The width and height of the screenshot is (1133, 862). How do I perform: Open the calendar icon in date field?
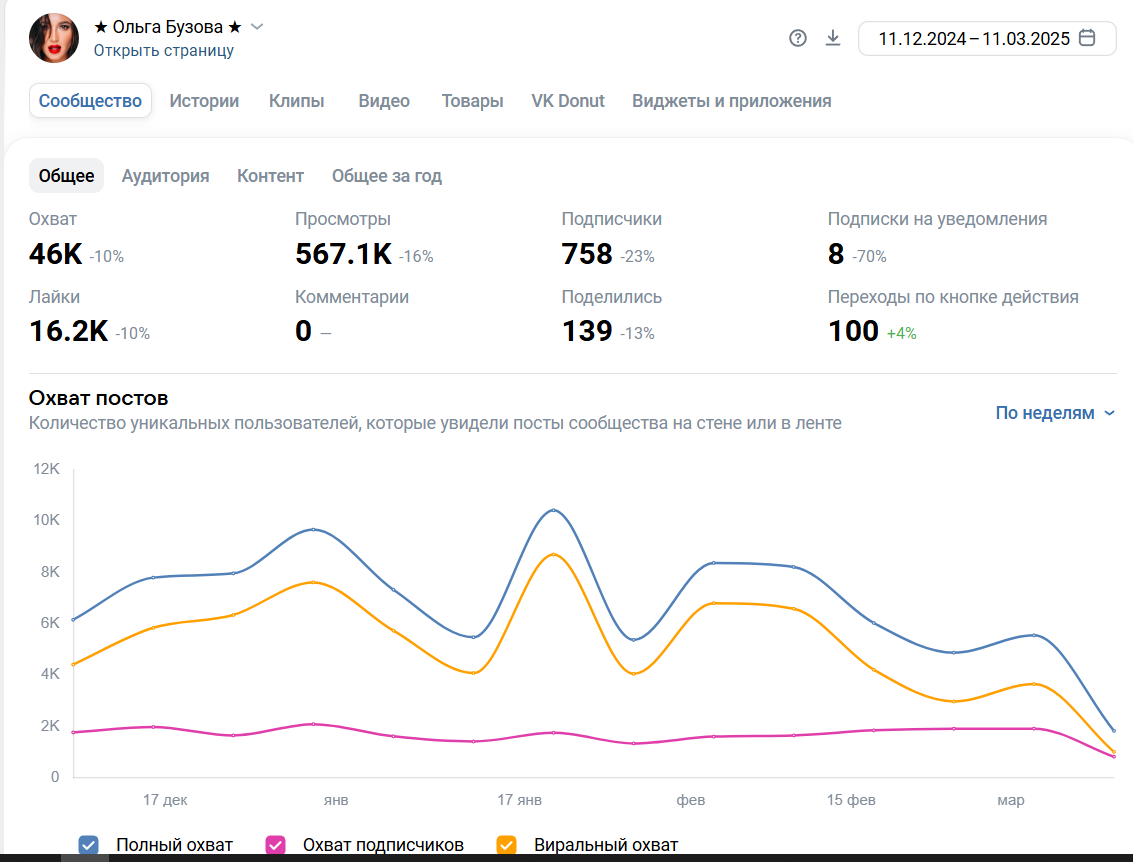1087,38
